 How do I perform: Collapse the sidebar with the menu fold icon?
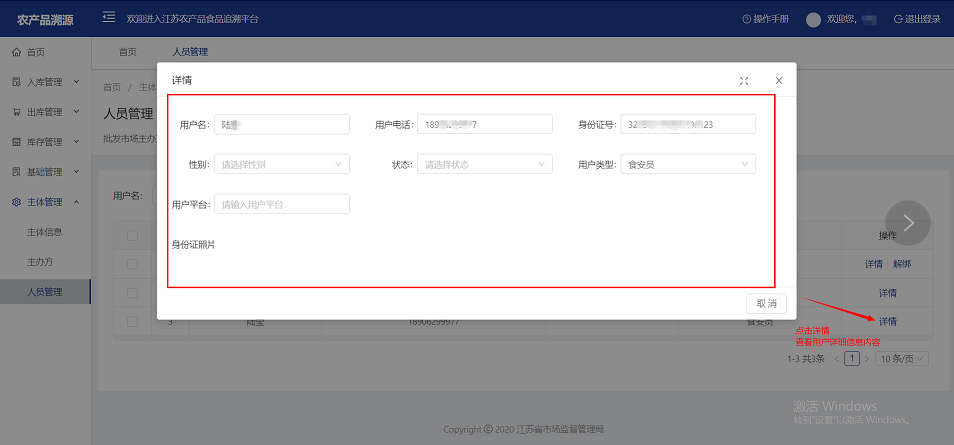pyautogui.click(x=108, y=18)
